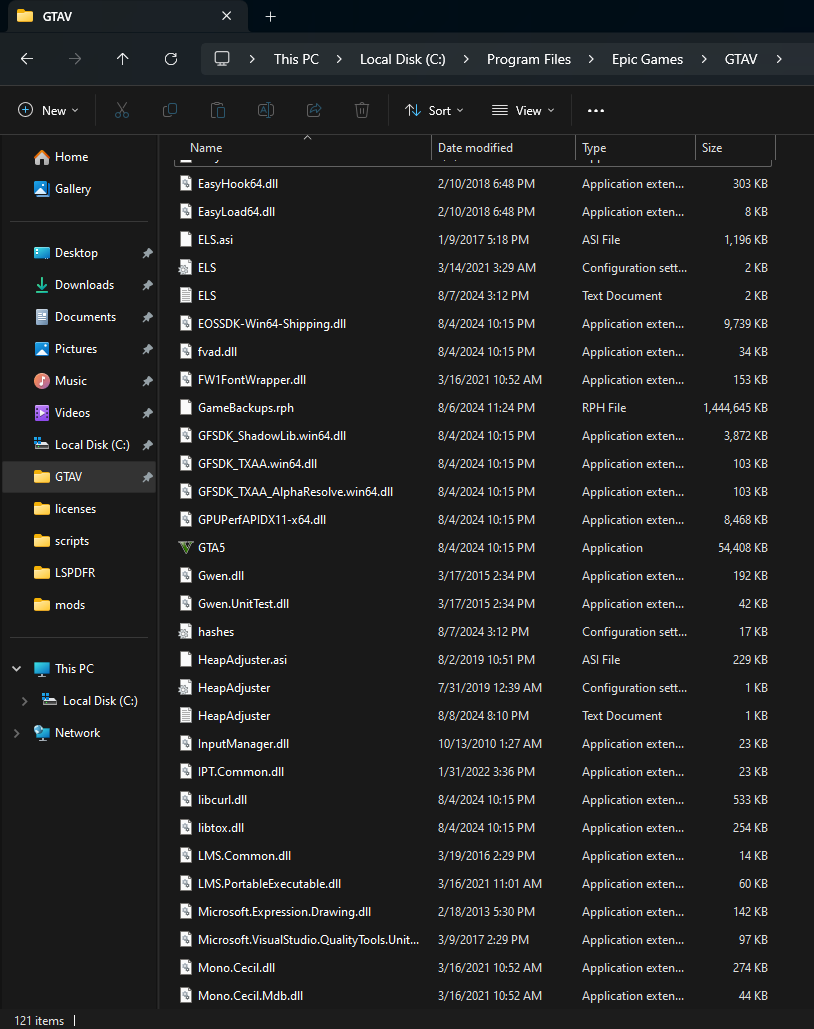
Task: Expand Local Disk (C:) under This PC
Action: pyautogui.click(x=24, y=701)
